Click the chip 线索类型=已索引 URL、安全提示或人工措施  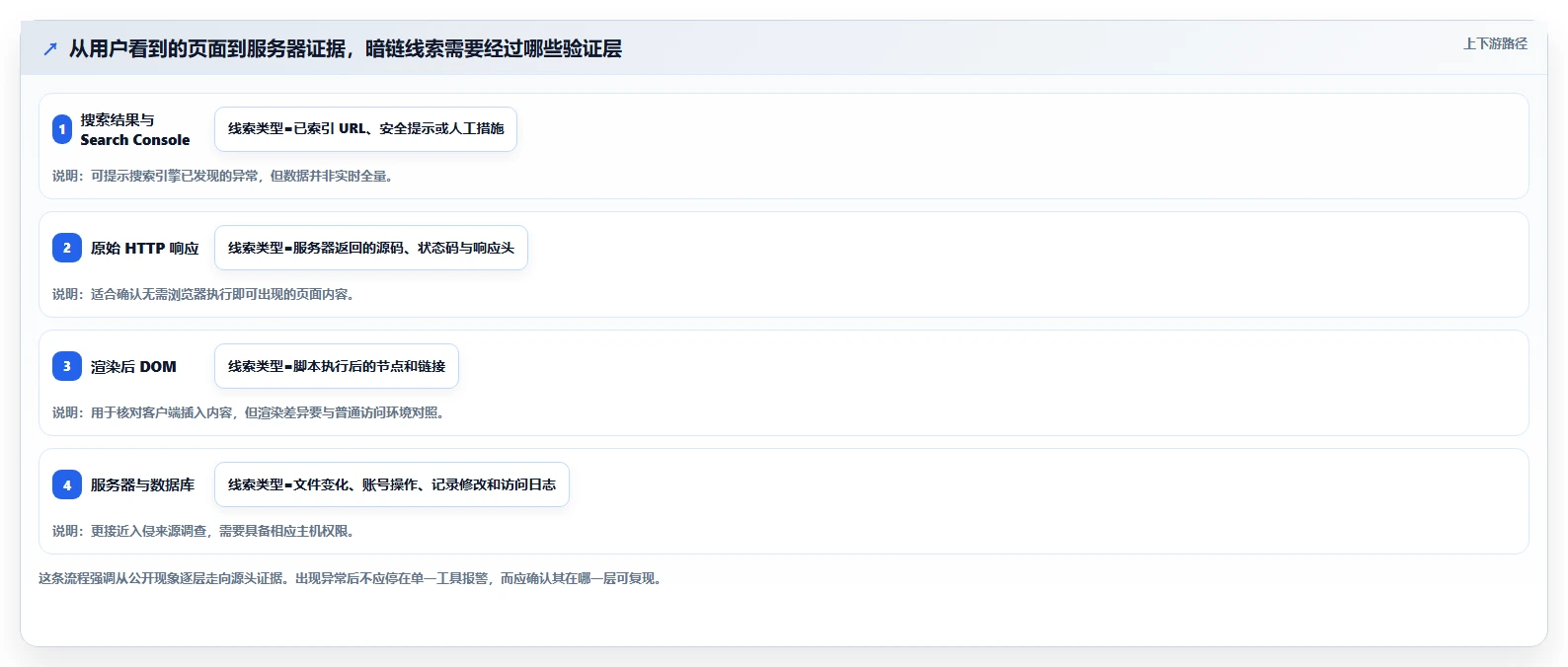point(365,129)
